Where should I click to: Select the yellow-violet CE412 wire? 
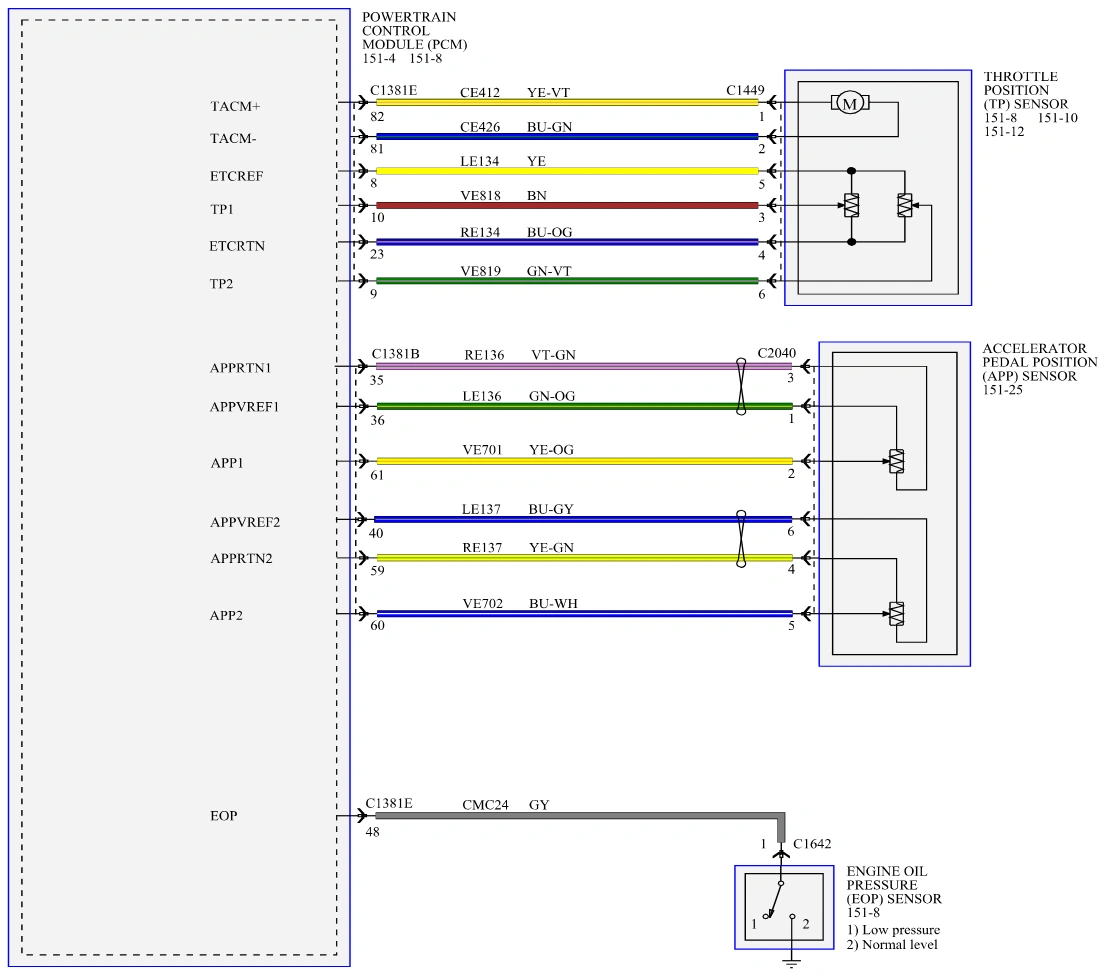point(567,102)
